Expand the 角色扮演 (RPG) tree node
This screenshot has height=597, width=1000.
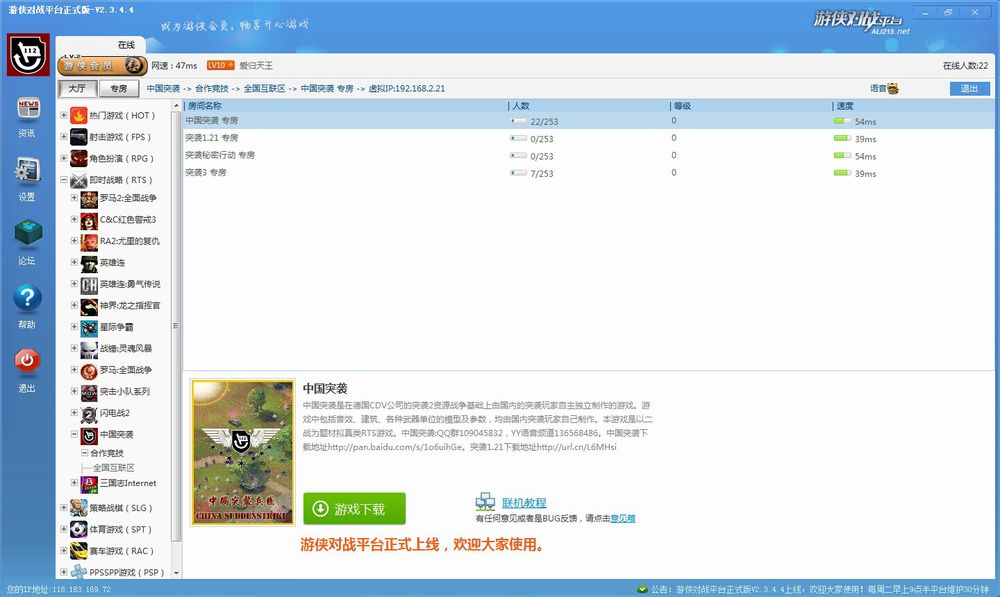click(x=64, y=158)
